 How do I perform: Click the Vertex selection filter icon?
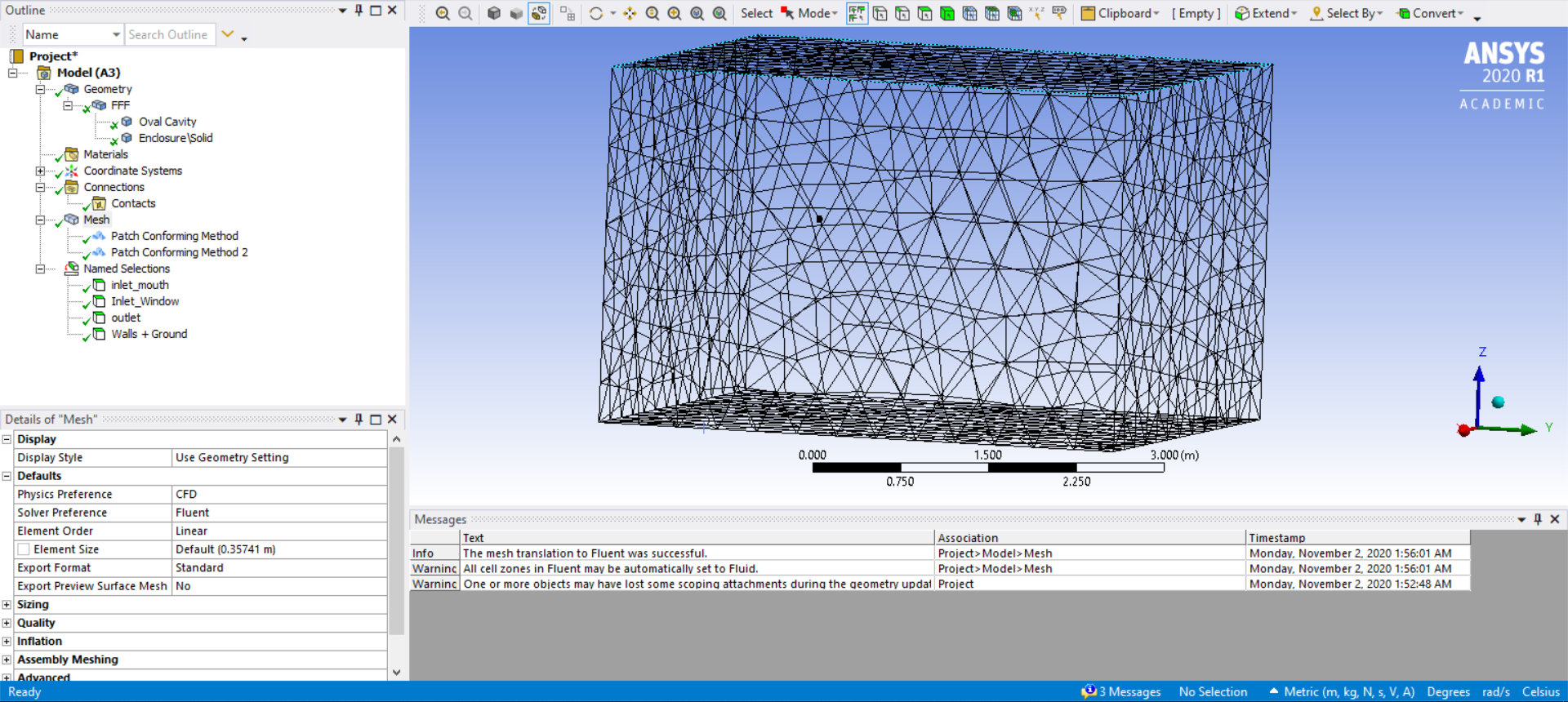(880, 13)
